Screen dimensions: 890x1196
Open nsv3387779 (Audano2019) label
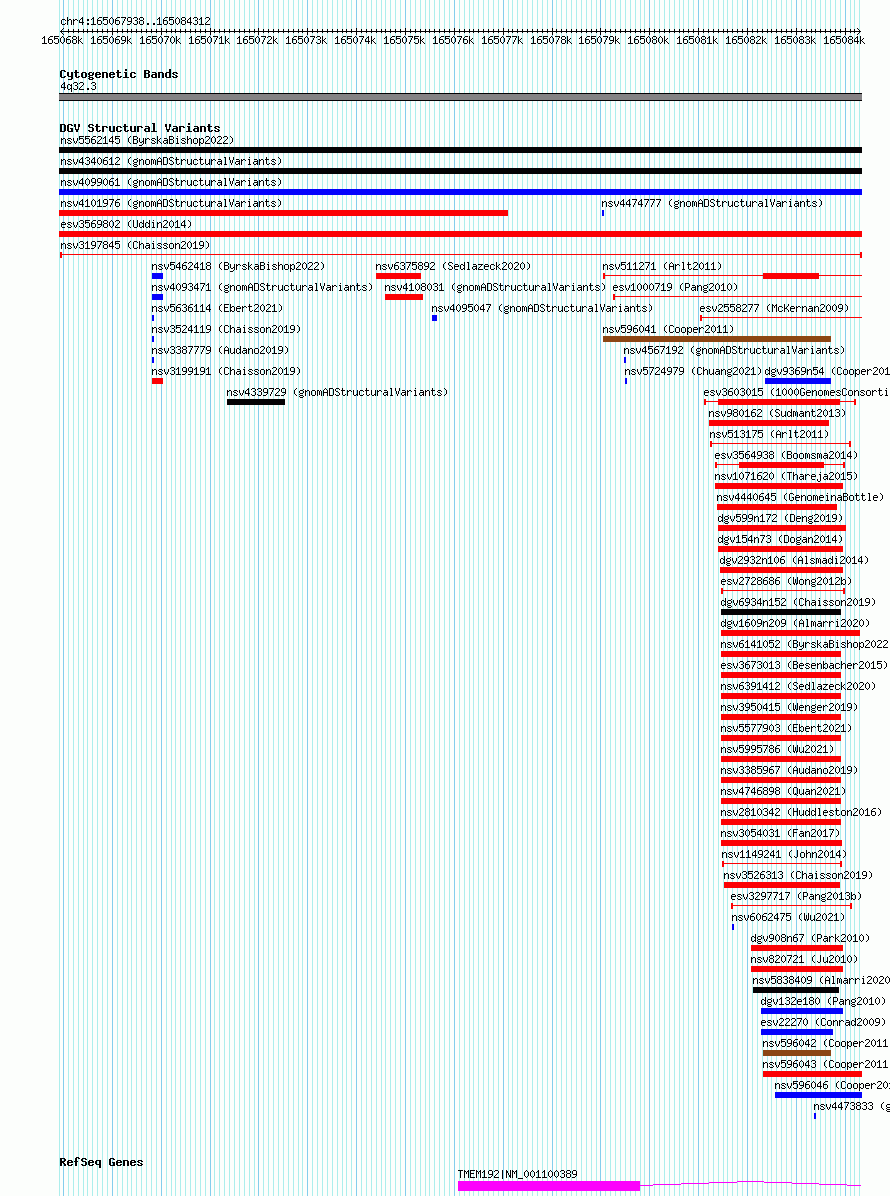pyautogui.click(x=220, y=350)
